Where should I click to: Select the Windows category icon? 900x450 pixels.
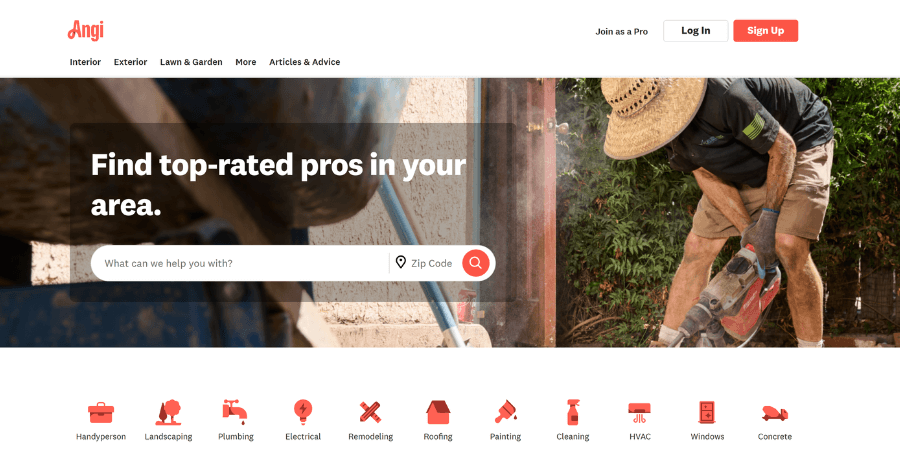point(707,412)
